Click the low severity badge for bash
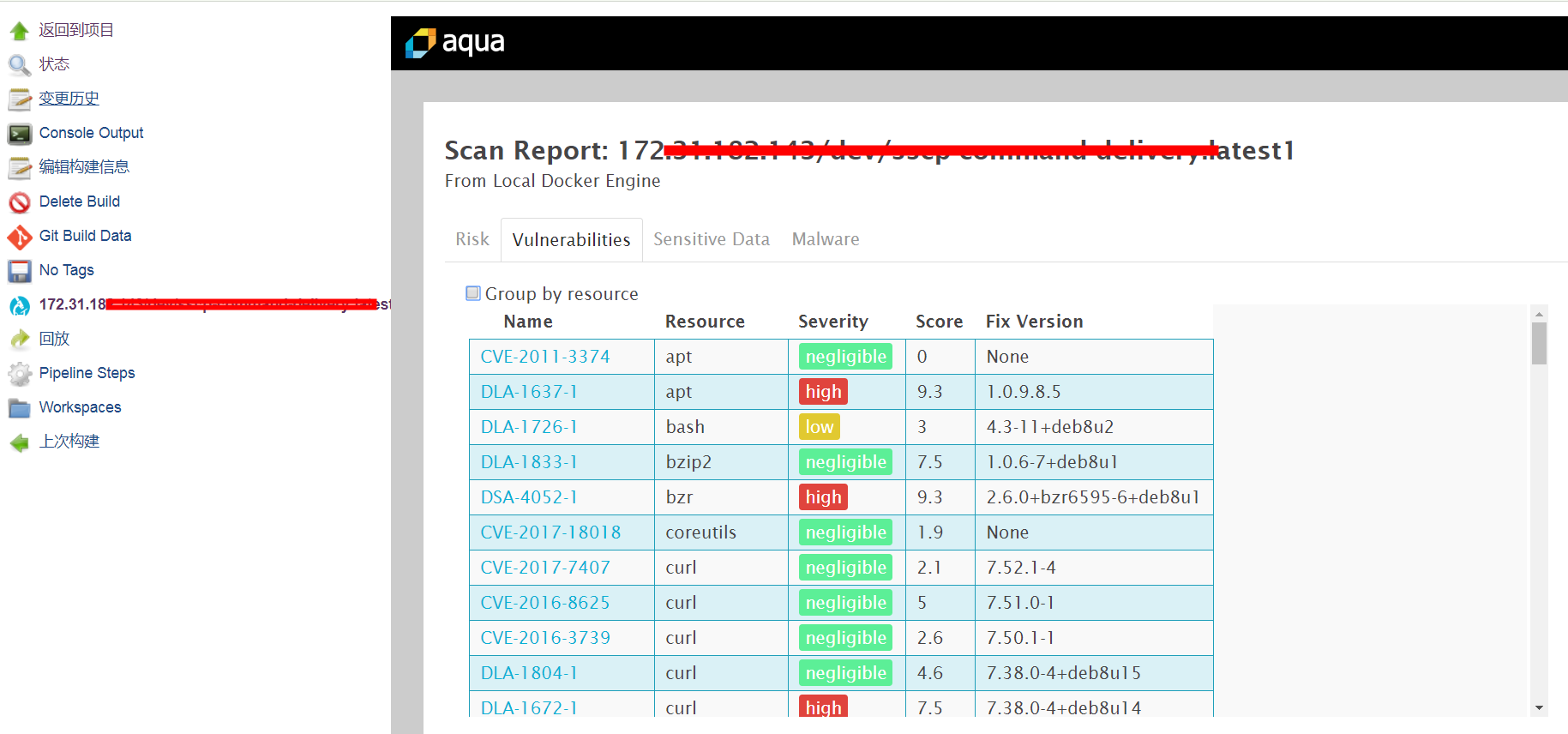Viewport: 1568px width, 734px height. [x=820, y=427]
